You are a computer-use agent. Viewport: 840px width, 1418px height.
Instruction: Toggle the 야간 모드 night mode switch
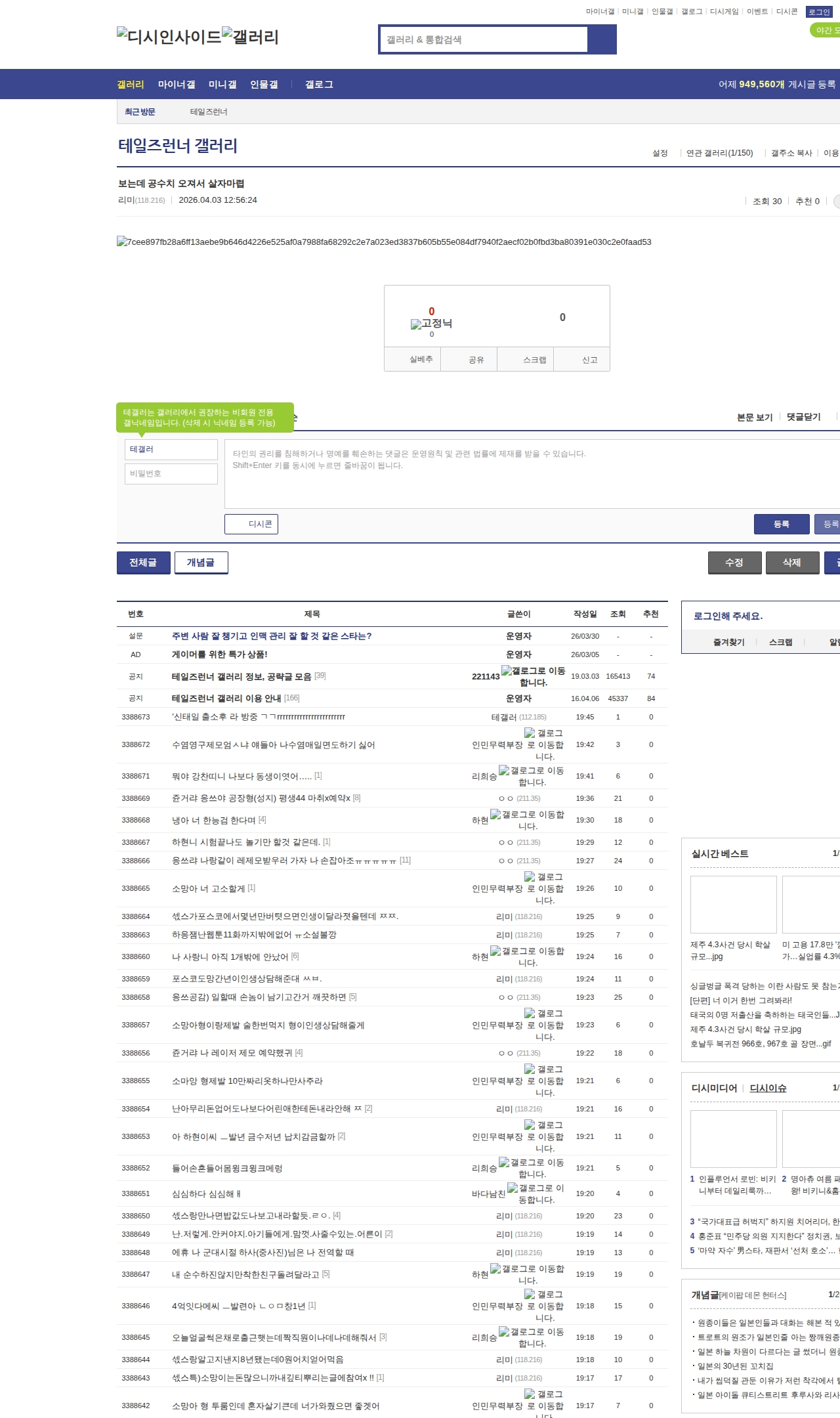point(825,30)
